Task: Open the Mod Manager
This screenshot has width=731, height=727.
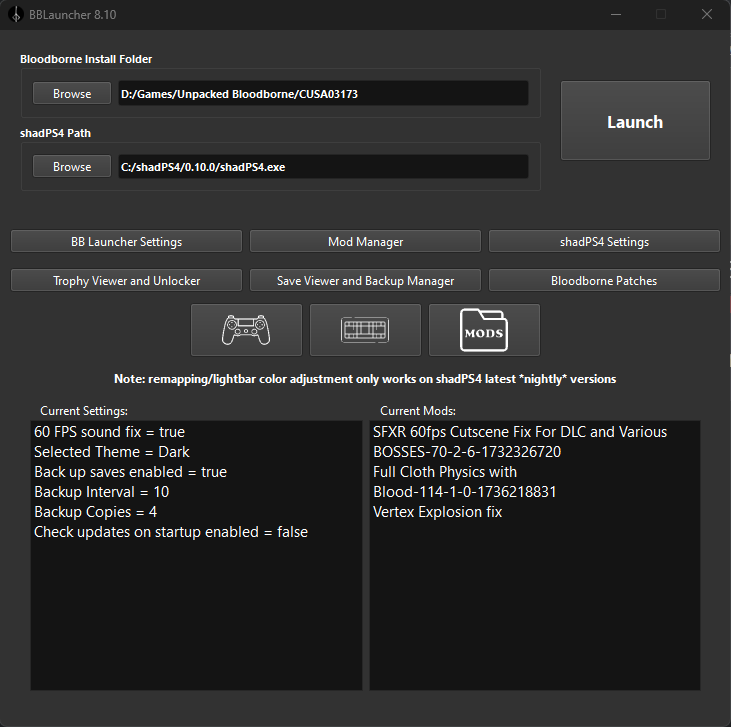Action: pyautogui.click(x=365, y=241)
